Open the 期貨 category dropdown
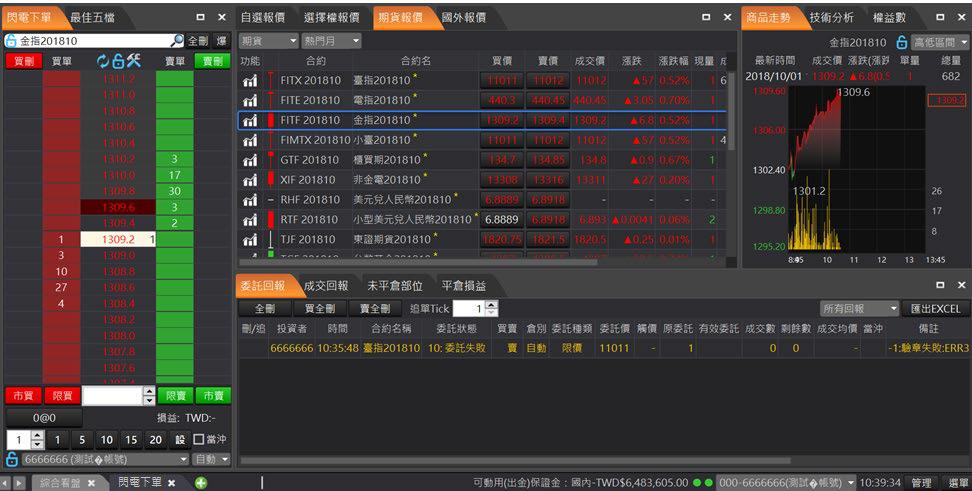 coord(268,41)
